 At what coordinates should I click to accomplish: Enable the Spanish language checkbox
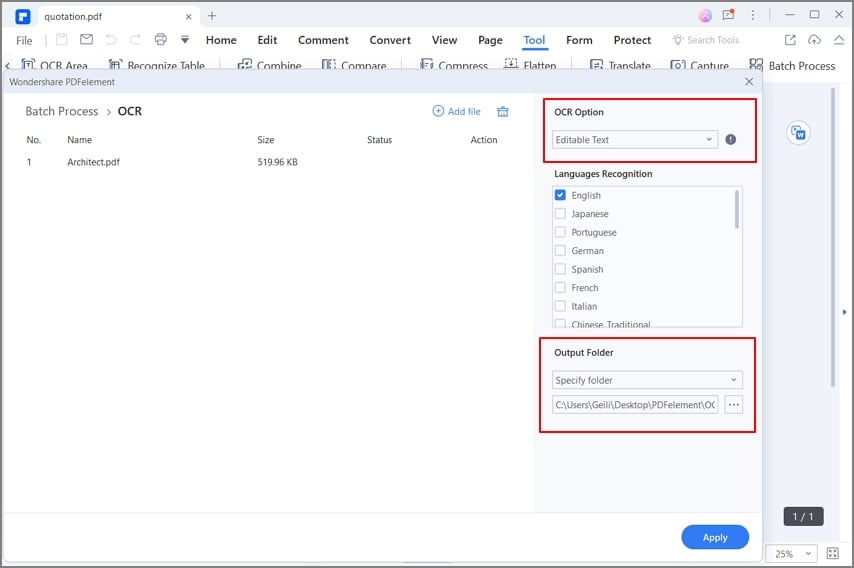point(560,269)
